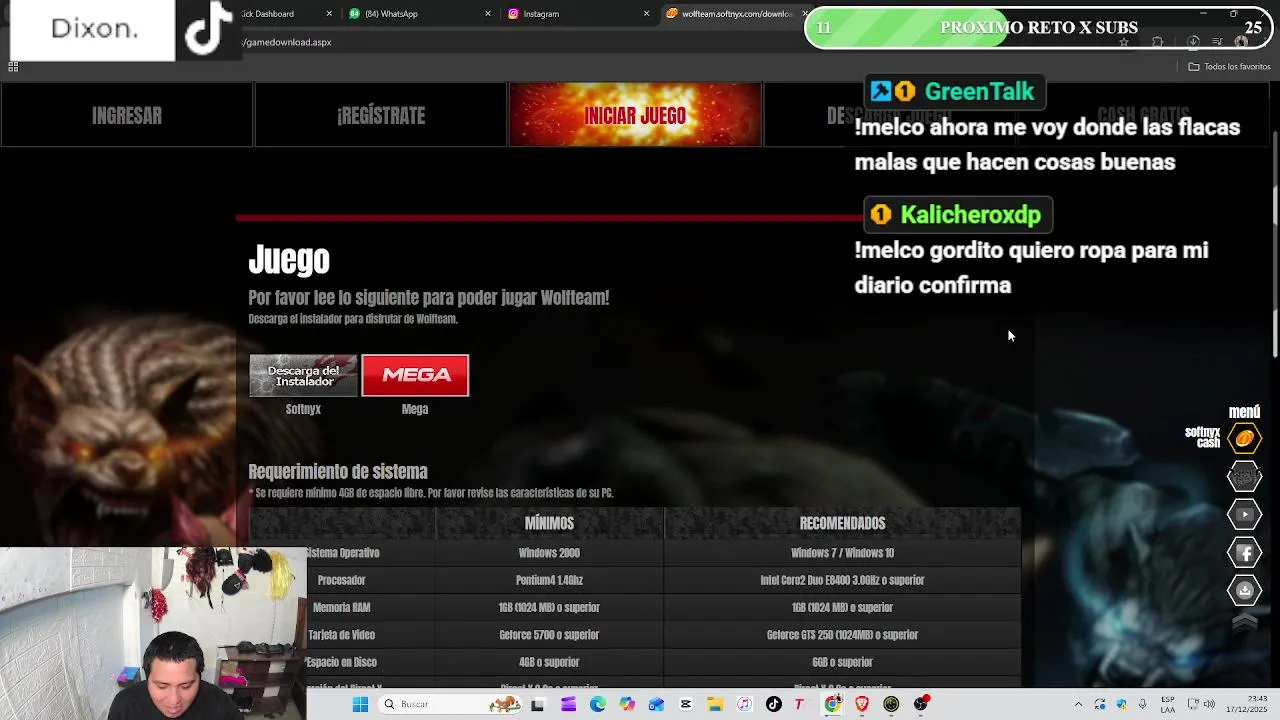Click the scroll-to-top double chevron in side menu

click(1245, 622)
